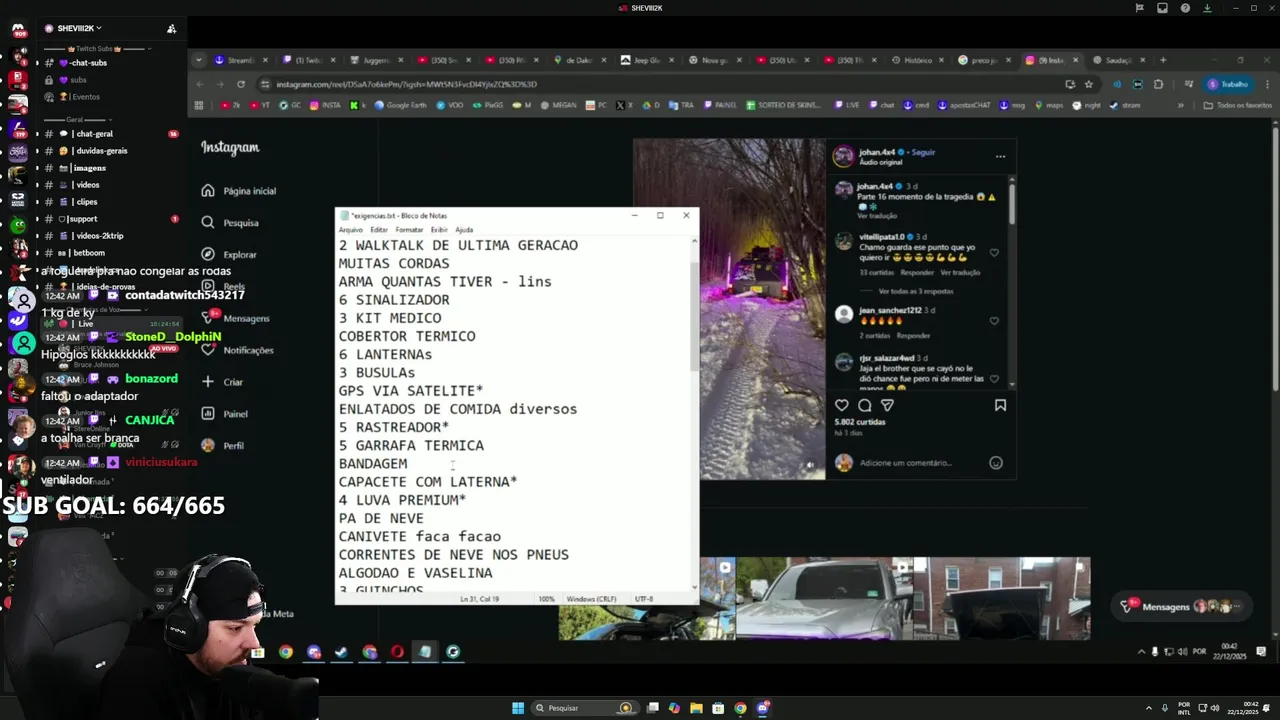Image resolution: width=1280 pixels, height=720 pixels.
Task: Open Instagram Mensagens sidebar icon
Action: tap(208, 318)
